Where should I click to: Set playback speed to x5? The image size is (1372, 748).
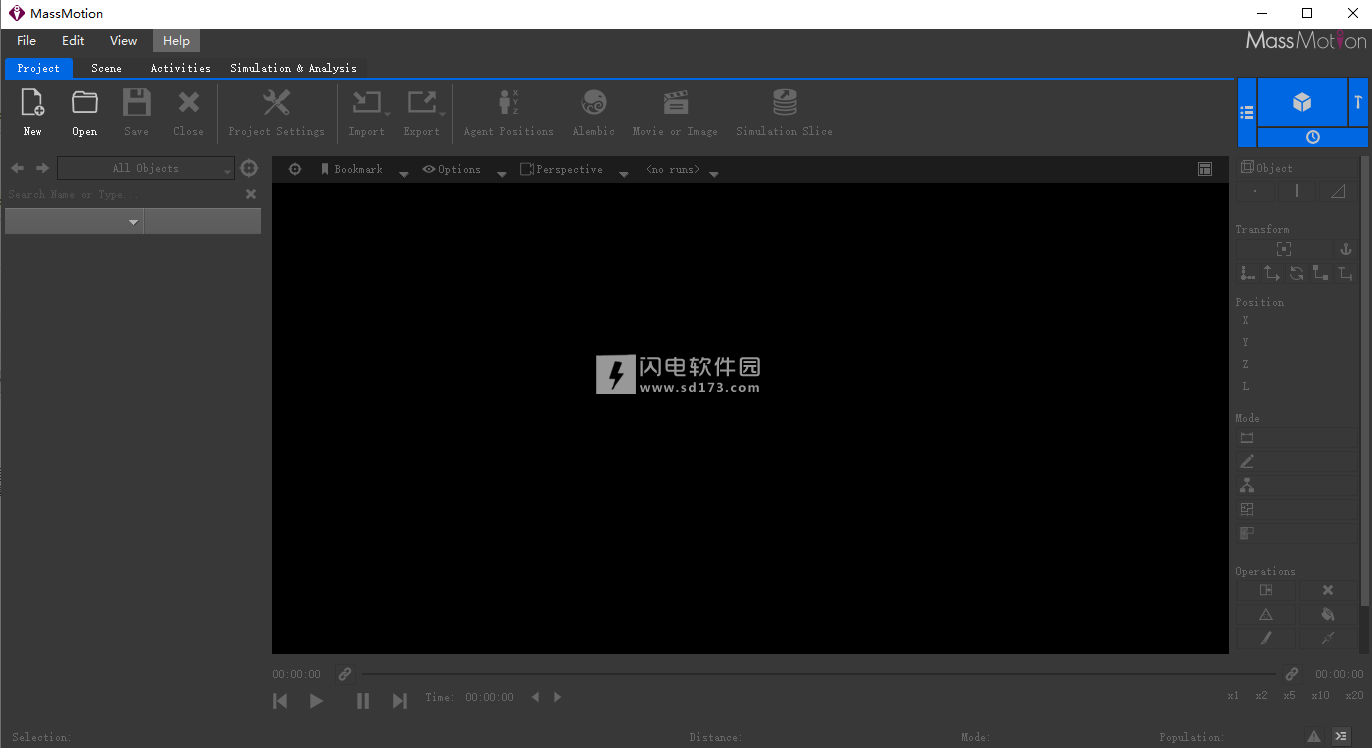tap(1290, 696)
